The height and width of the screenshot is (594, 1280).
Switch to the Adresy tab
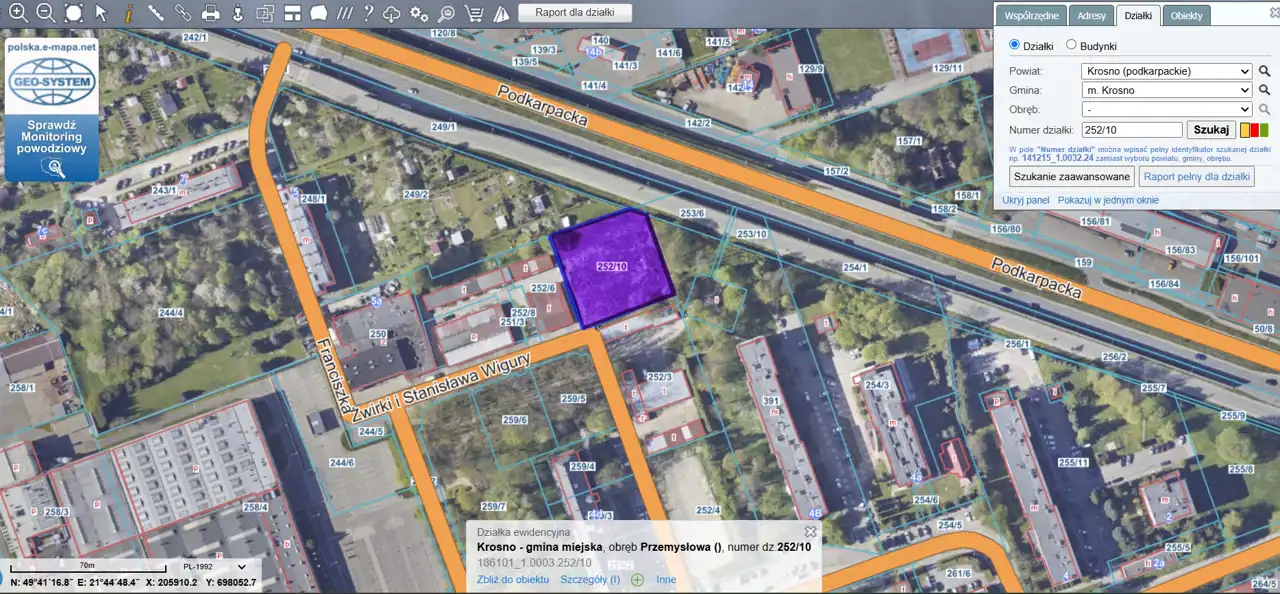pos(1091,16)
